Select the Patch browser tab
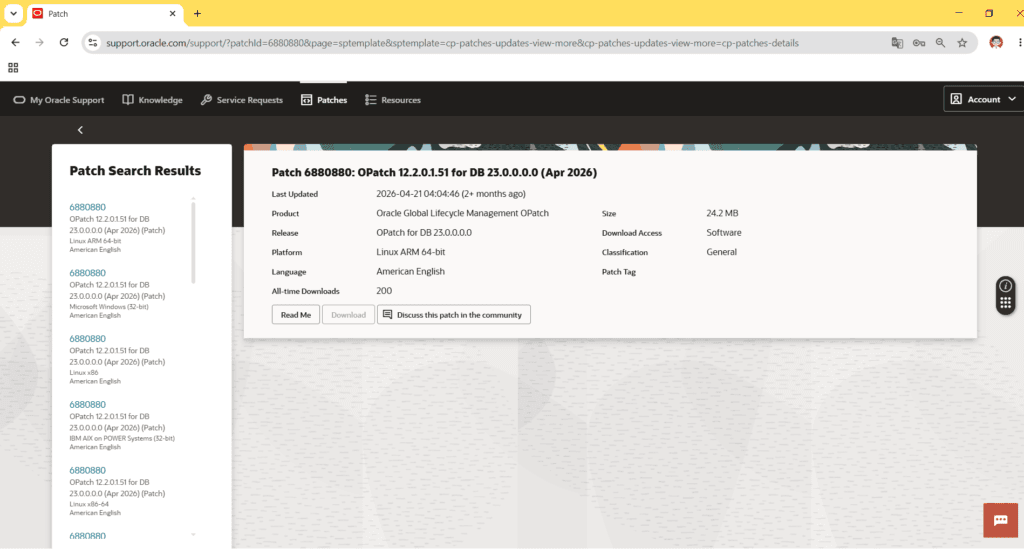1024x549 pixels. point(104,14)
